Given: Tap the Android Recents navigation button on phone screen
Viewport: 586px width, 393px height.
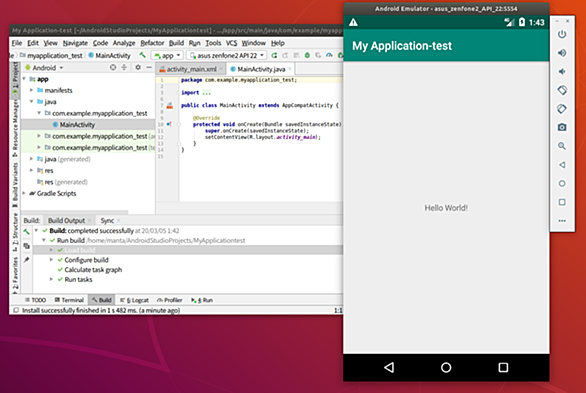Looking at the screenshot, I should 503,368.
